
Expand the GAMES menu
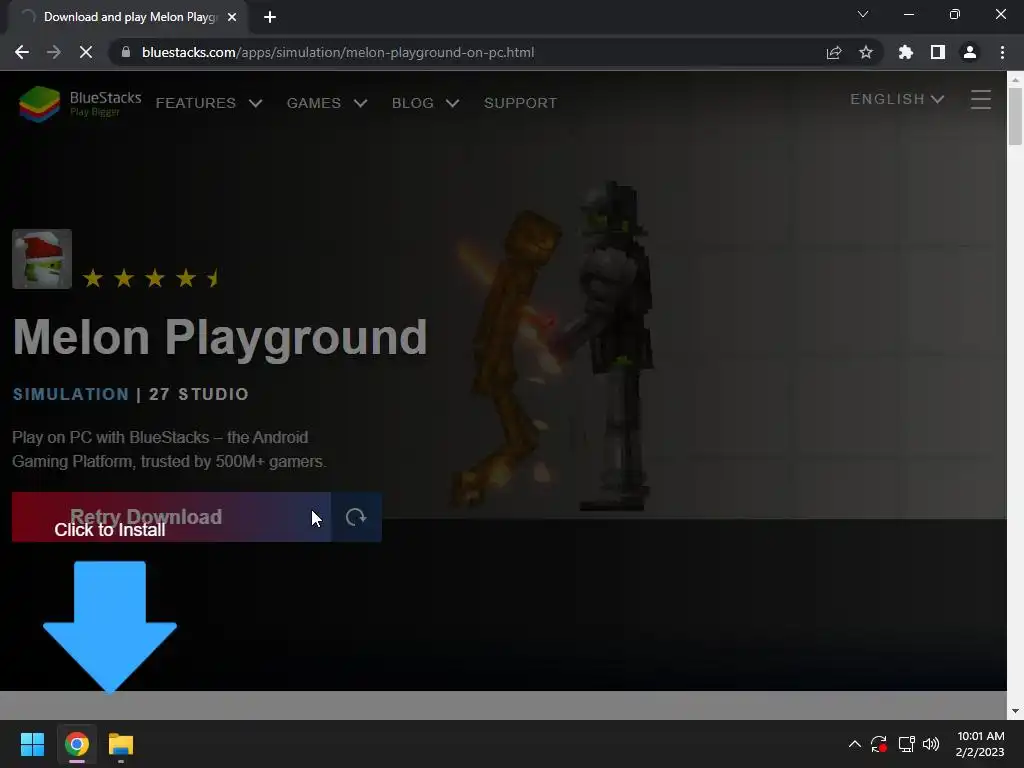click(327, 103)
